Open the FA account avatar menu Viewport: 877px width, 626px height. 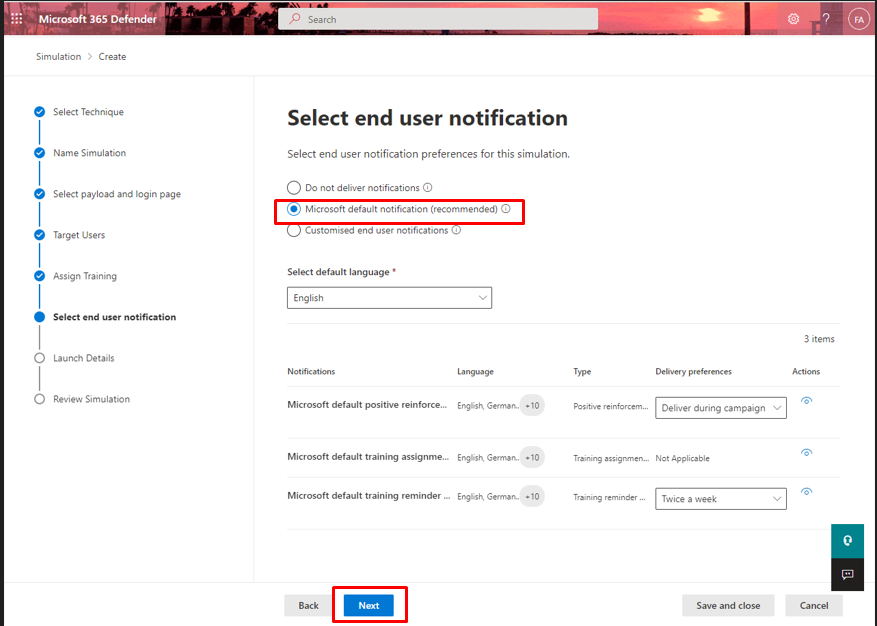pos(858,18)
